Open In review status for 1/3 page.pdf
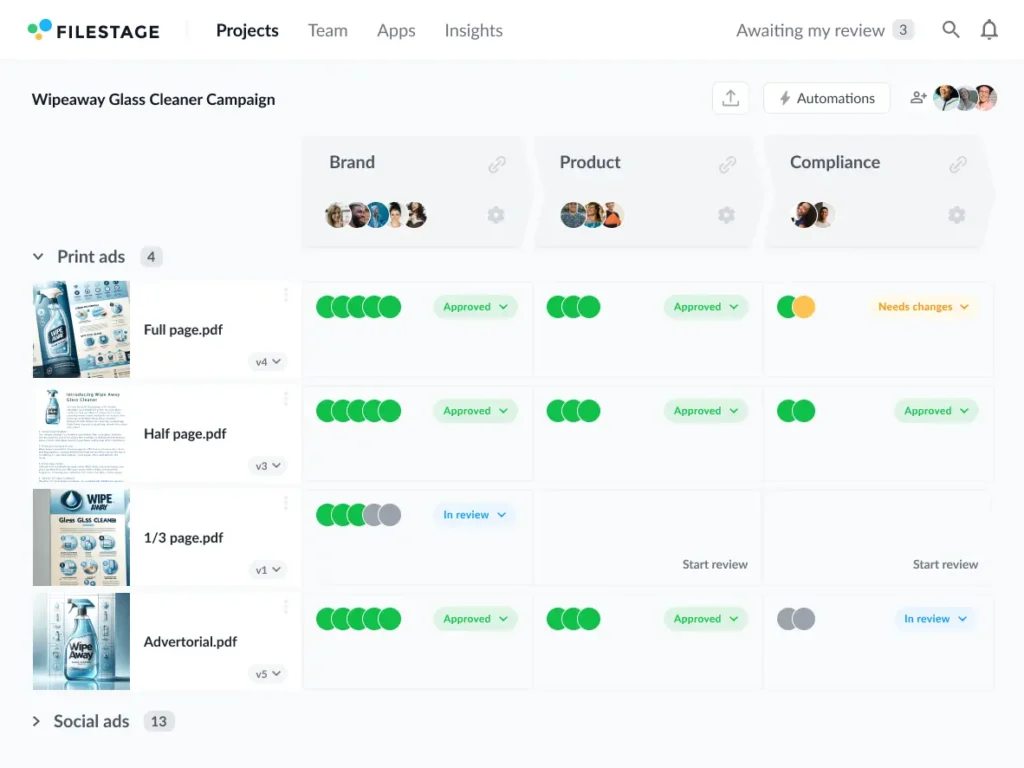1024x768 pixels. (x=475, y=515)
